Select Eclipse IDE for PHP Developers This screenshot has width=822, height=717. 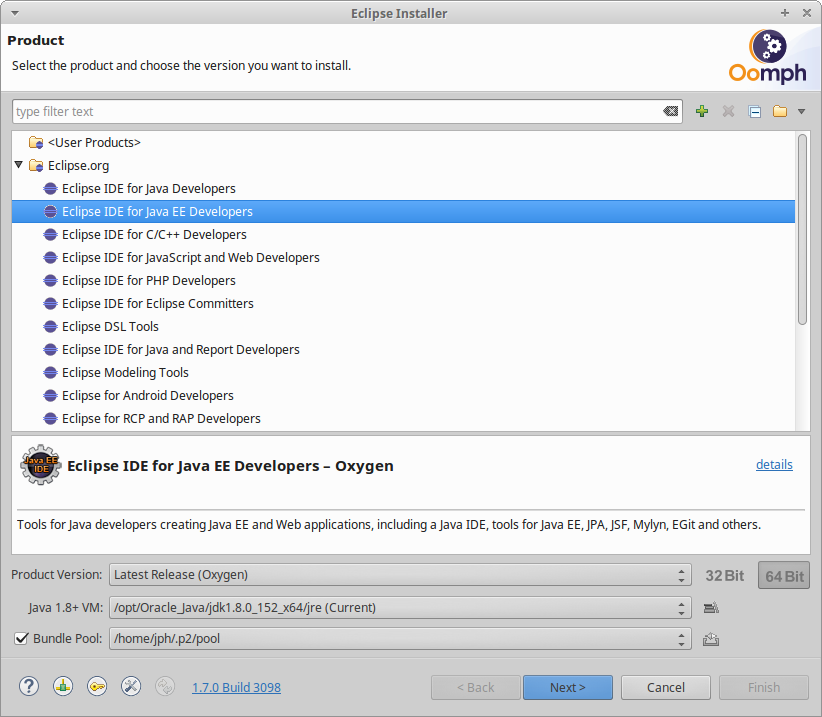coord(148,281)
